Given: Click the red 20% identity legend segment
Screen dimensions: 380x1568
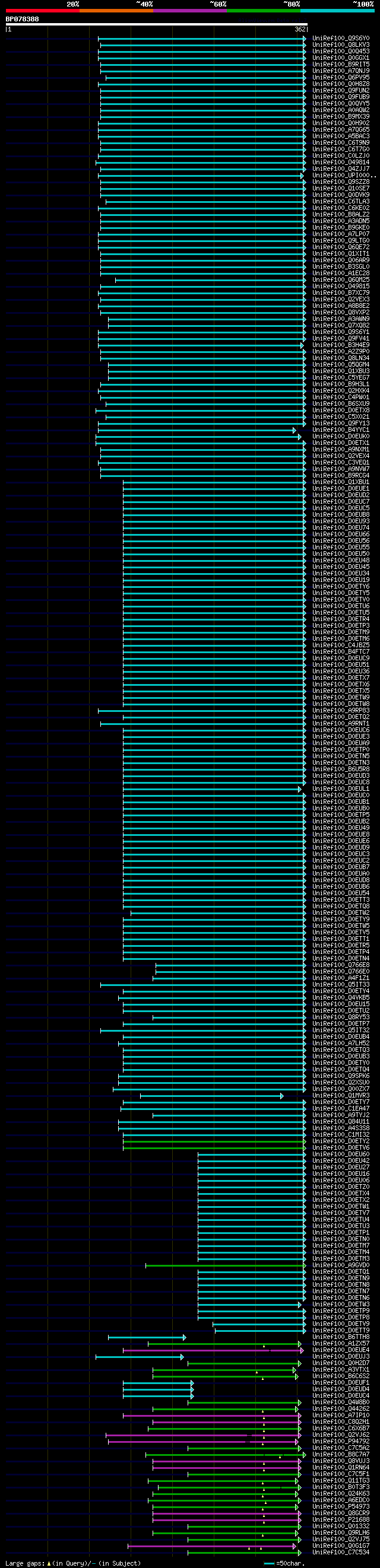Looking at the screenshot, I should [x=43, y=10].
